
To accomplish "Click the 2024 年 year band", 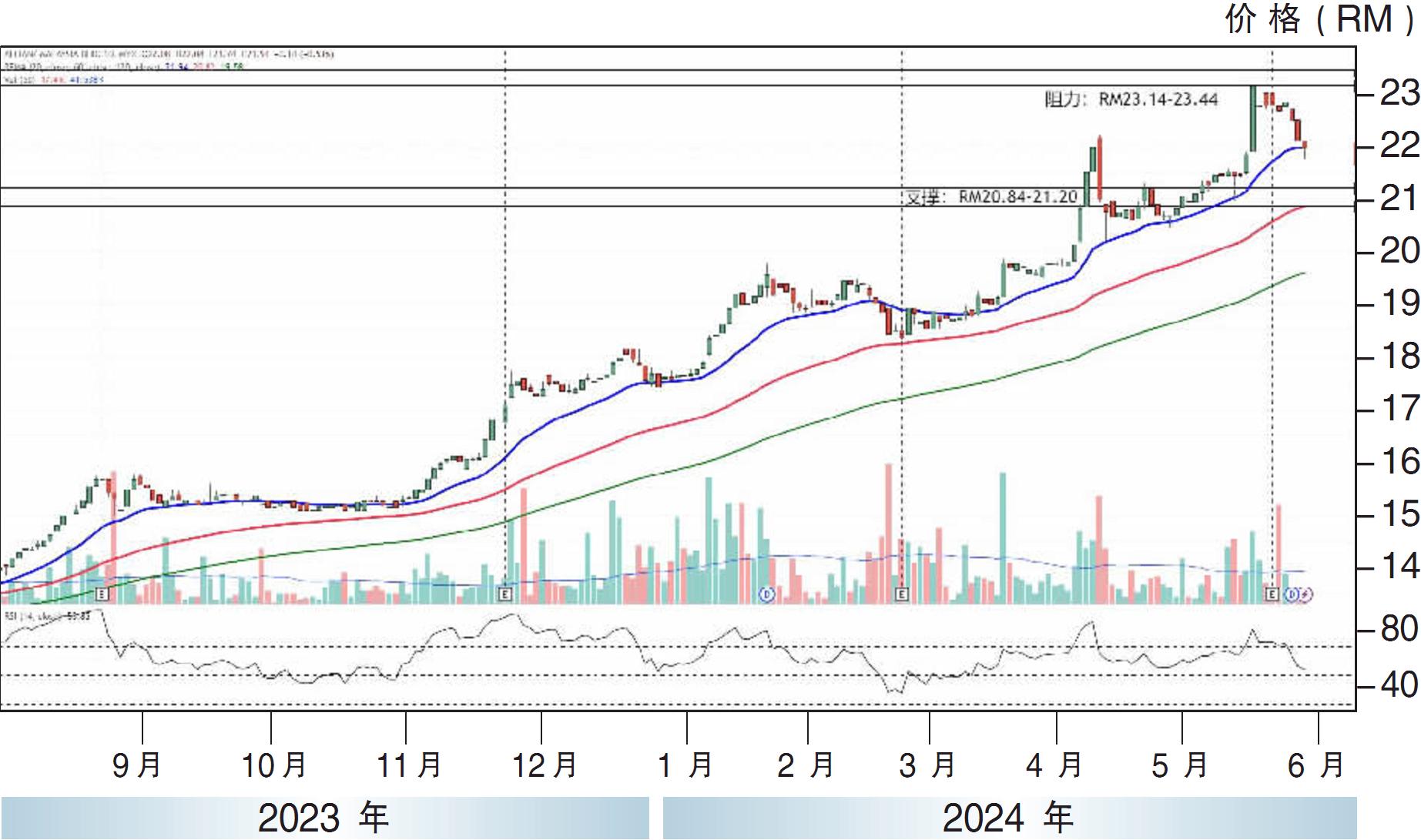I will (1010, 818).
